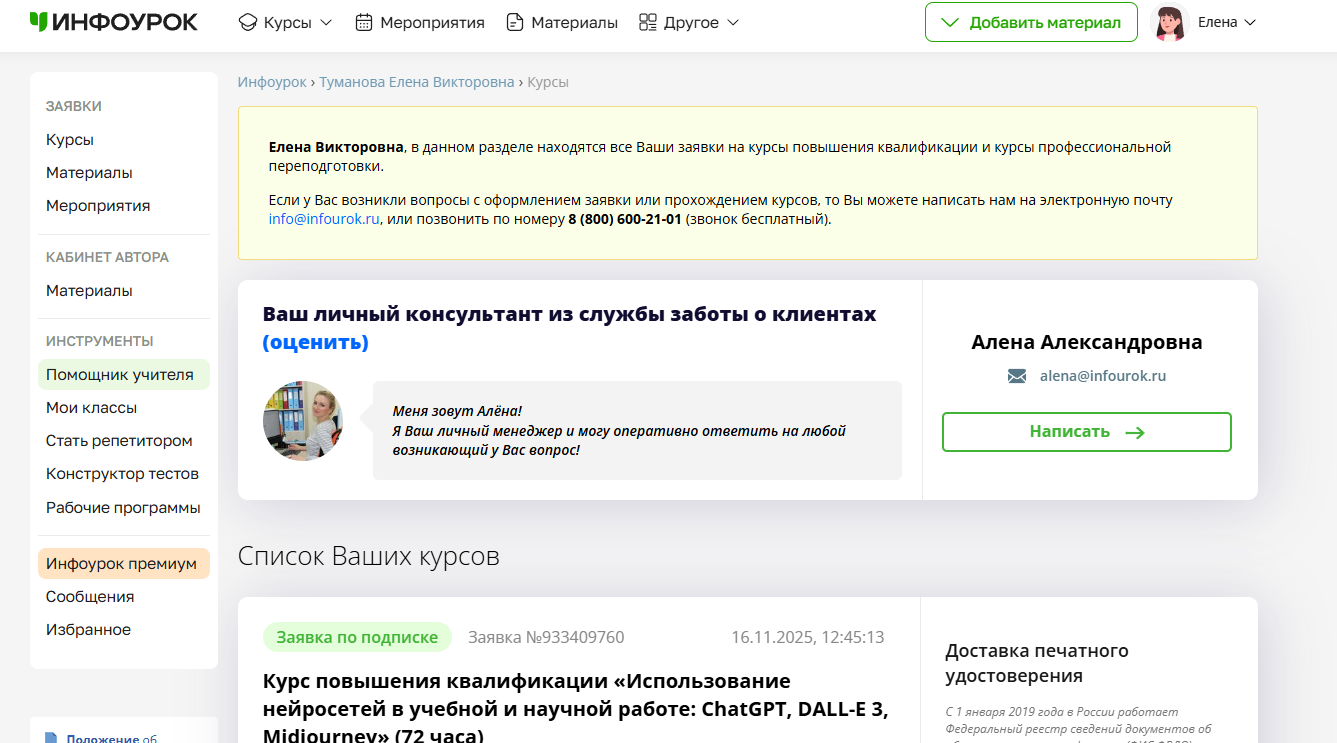Click Елена's profile avatar
This screenshot has width=1337, height=743.
[x=1169, y=22]
